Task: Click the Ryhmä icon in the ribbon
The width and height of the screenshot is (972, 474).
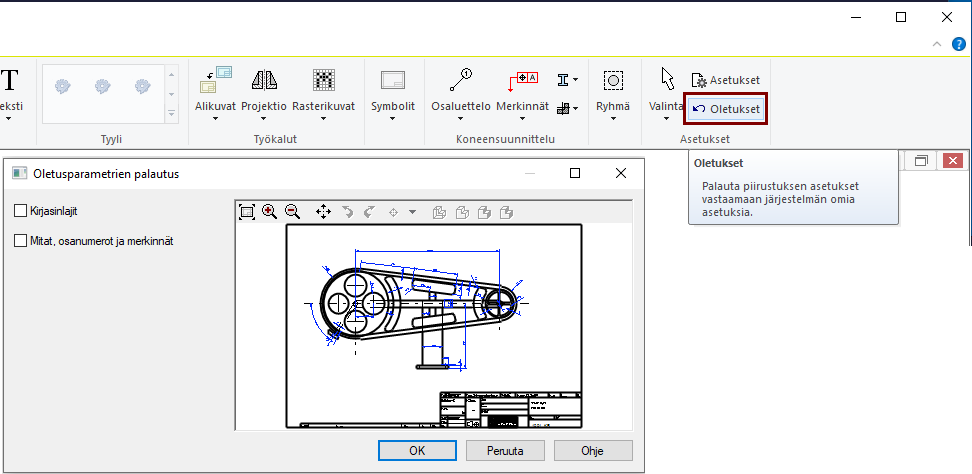Action: [613, 82]
